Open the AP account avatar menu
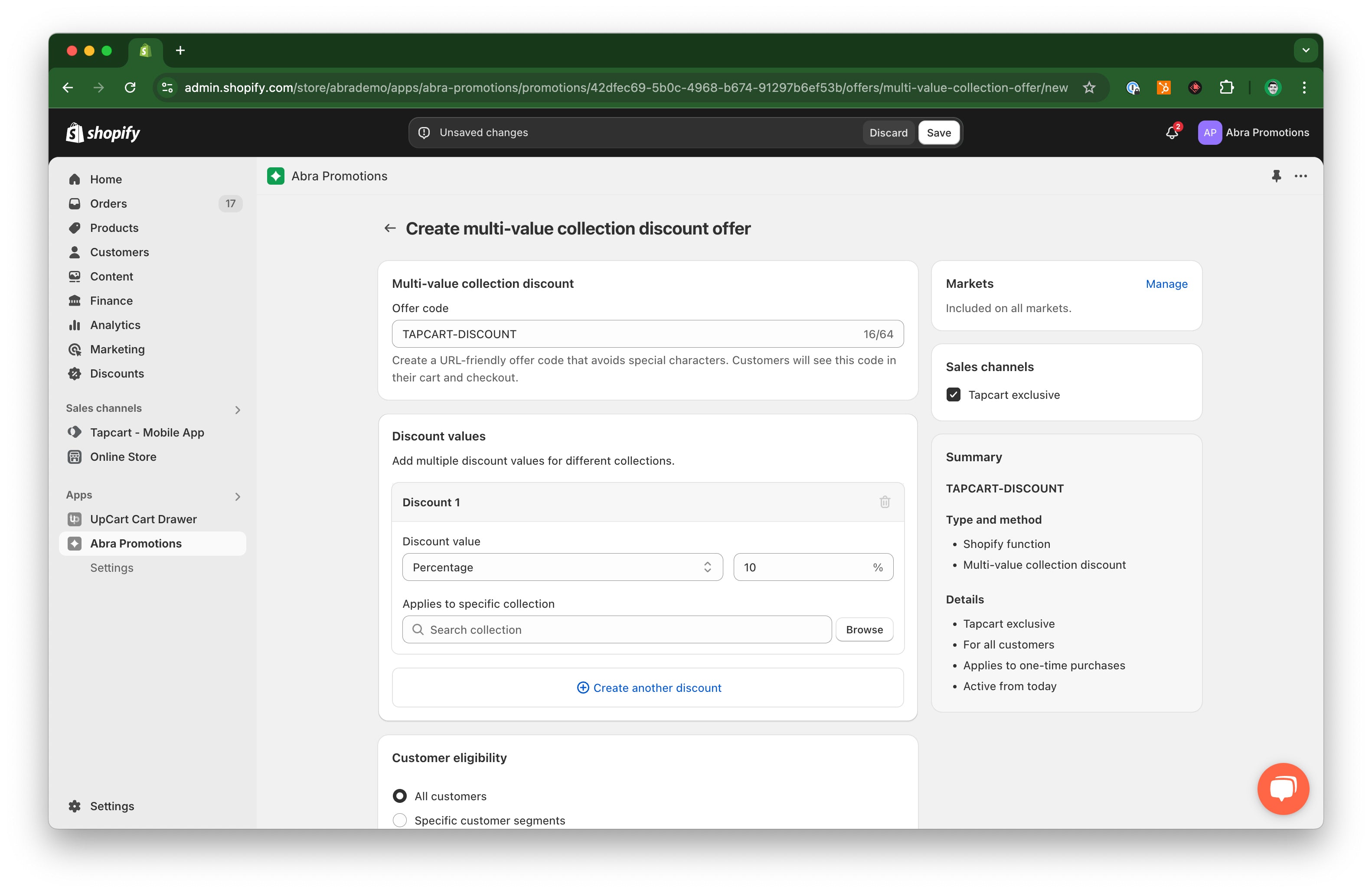The image size is (1372, 893). coord(1209,133)
